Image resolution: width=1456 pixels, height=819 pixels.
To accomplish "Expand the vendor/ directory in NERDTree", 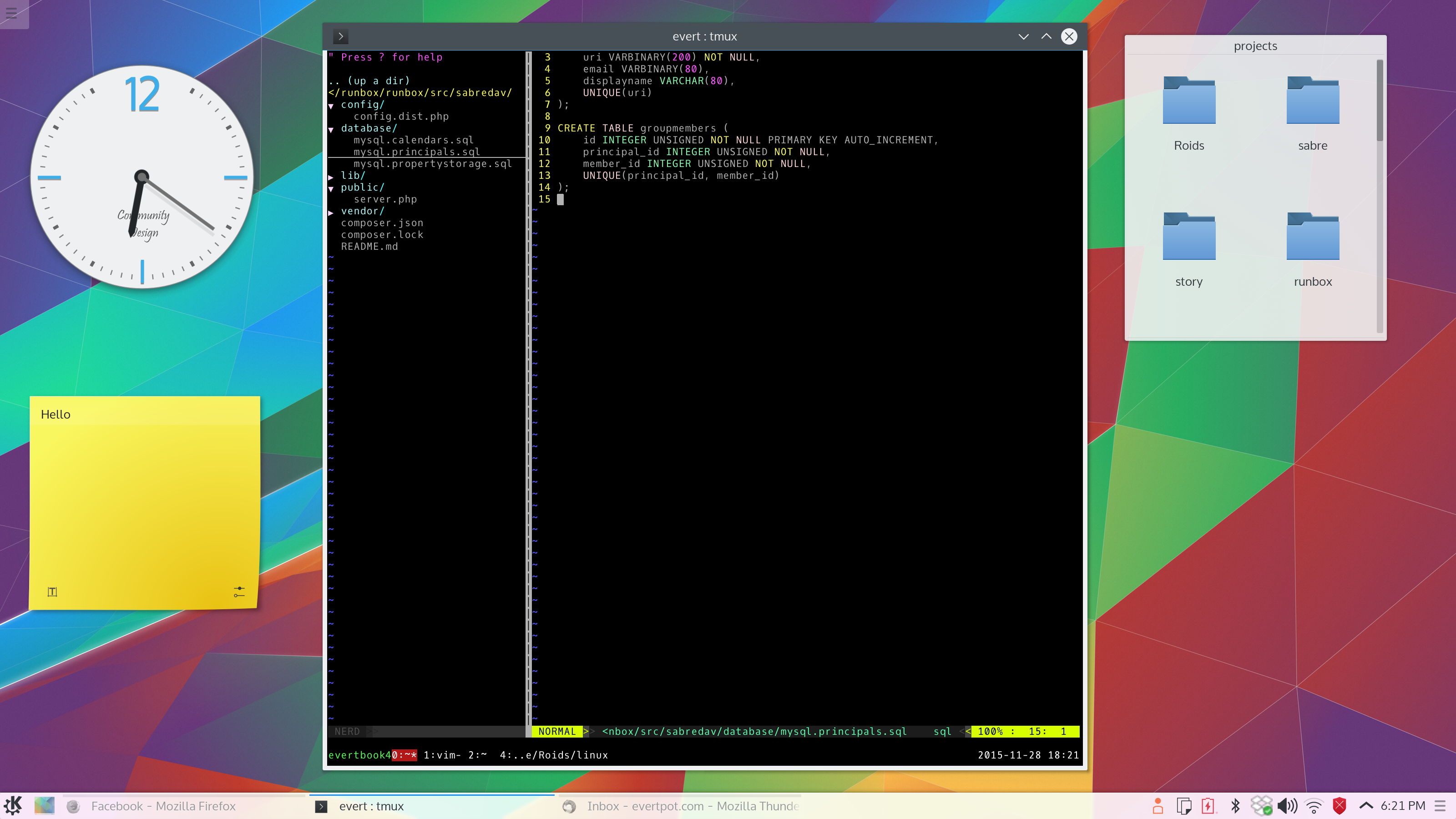I will (x=331, y=212).
